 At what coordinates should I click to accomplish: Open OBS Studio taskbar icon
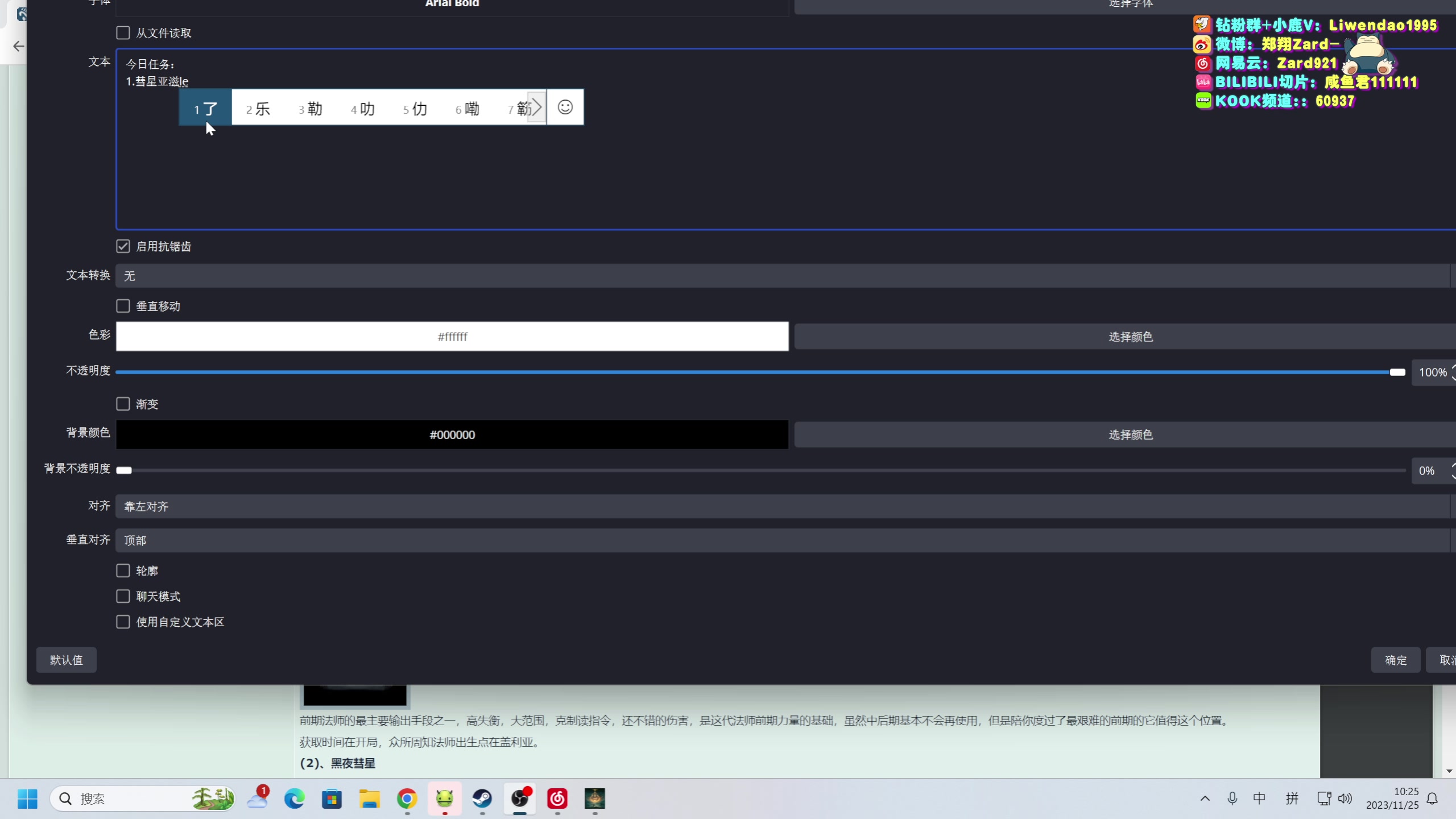pos(520,799)
